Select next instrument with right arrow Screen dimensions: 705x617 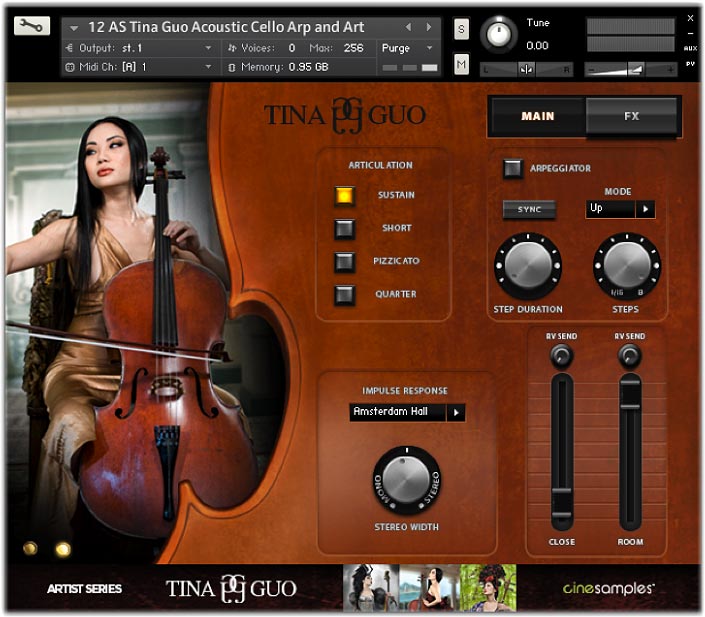429,27
